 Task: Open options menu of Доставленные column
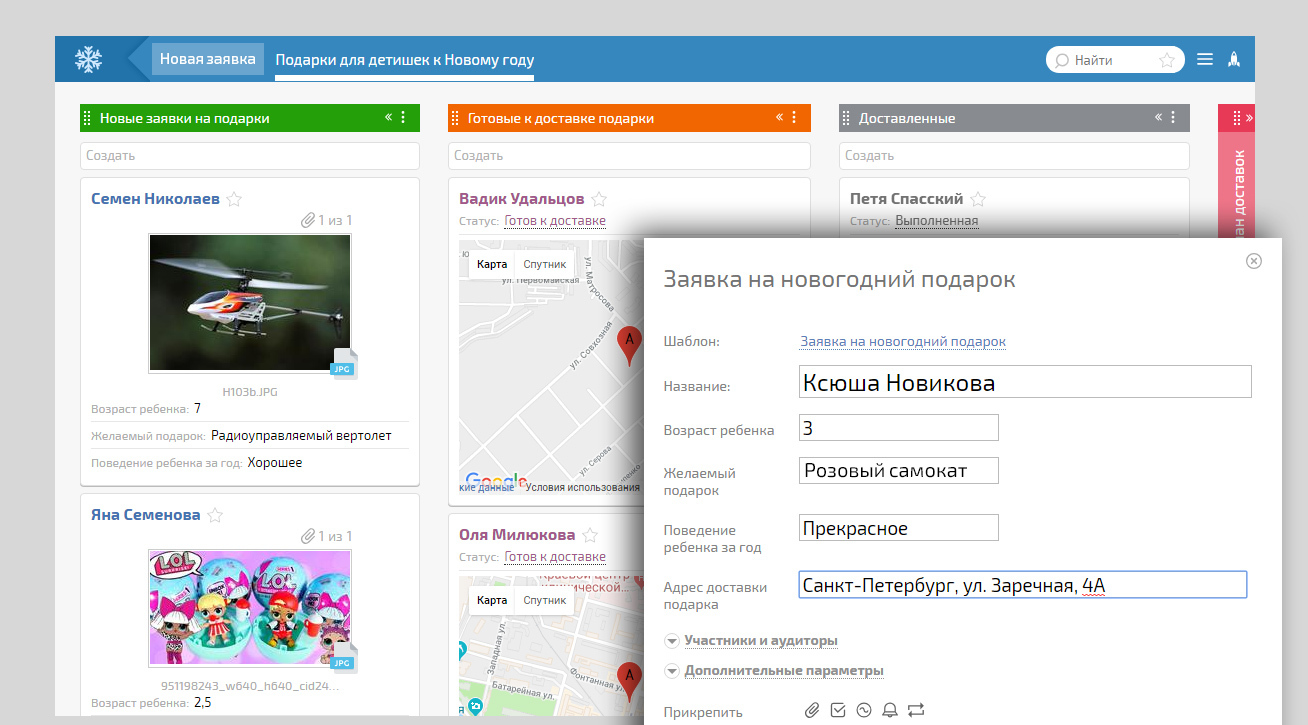click(1174, 117)
